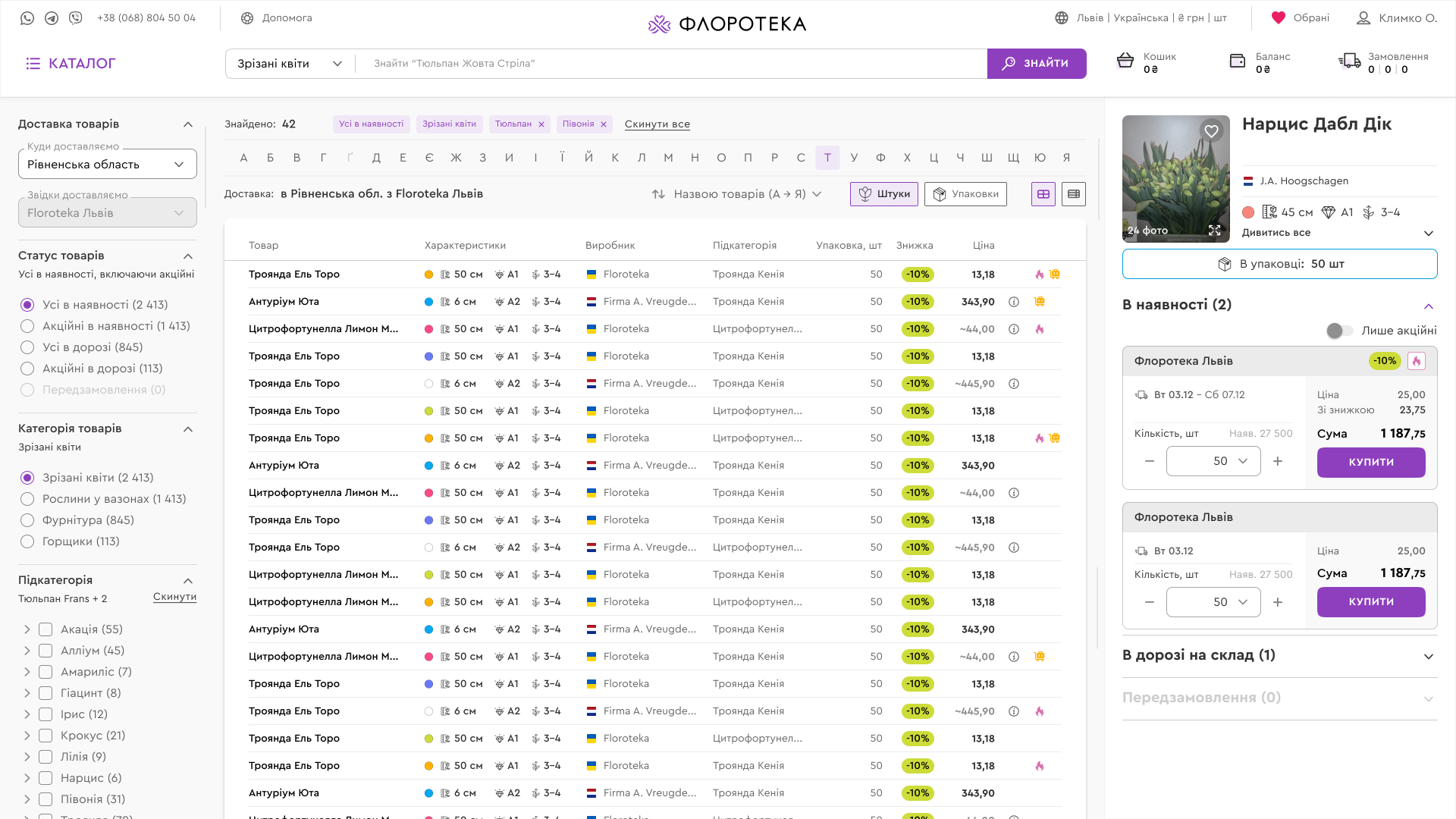Open the Кошик basket icon
The width and height of the screenshot is (1456, 819).
tap(1125, 61)
